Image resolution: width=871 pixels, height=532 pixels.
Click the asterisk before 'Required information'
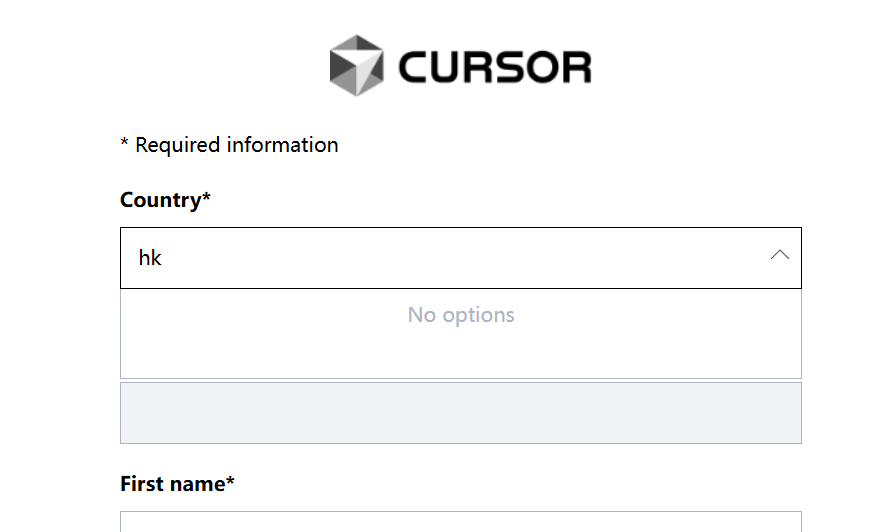pyautogui.click(x=125, y=145)
